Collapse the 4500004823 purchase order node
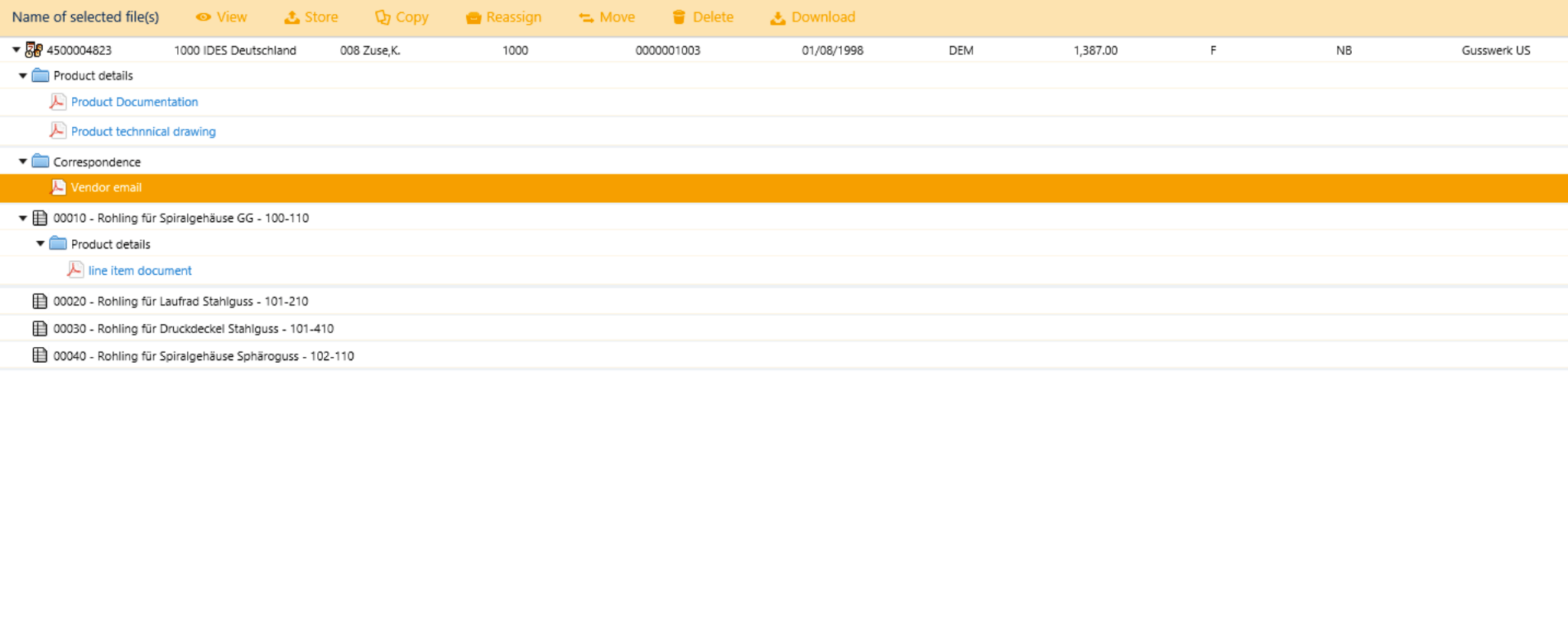 click(x=16, y=50)
